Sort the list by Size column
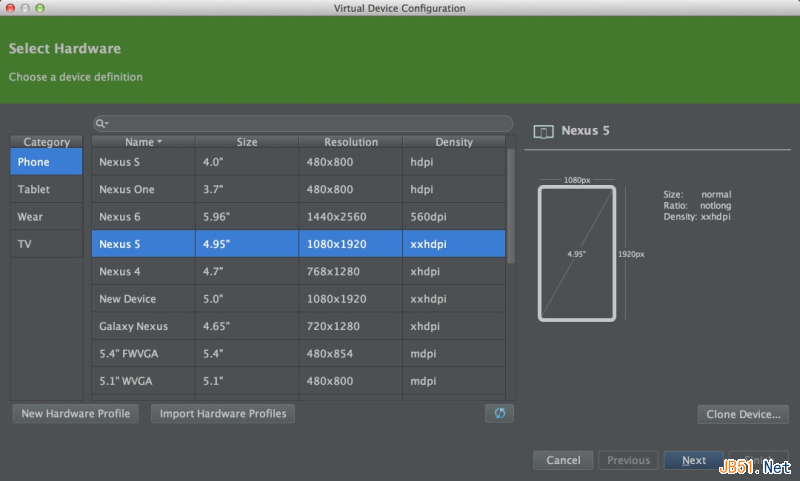800x481 pixels. (x=247, y=142)
